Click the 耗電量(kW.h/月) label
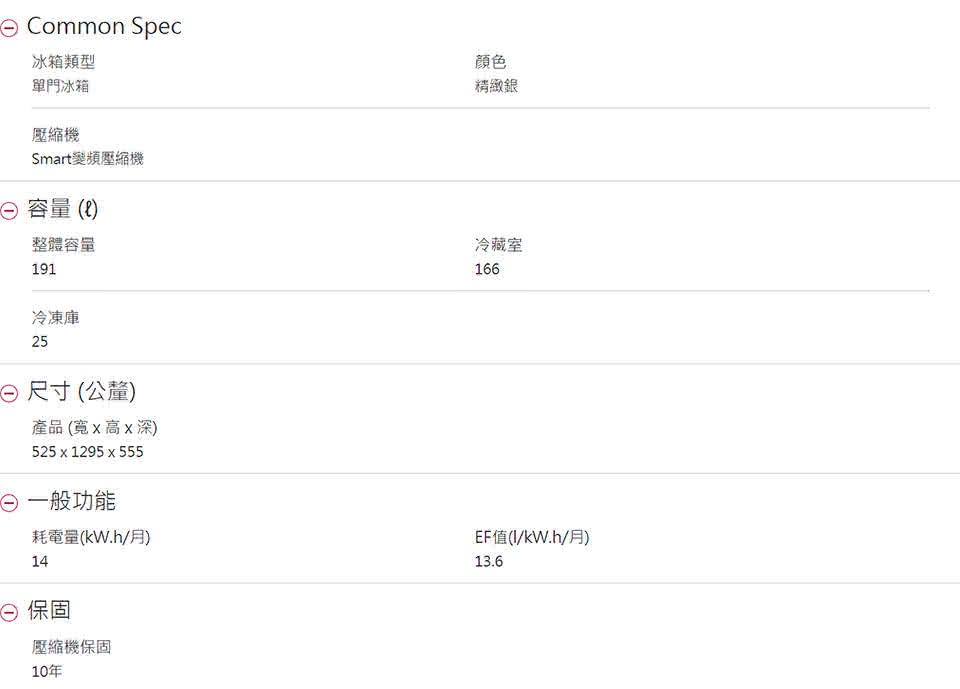 (x=91, y=537)
